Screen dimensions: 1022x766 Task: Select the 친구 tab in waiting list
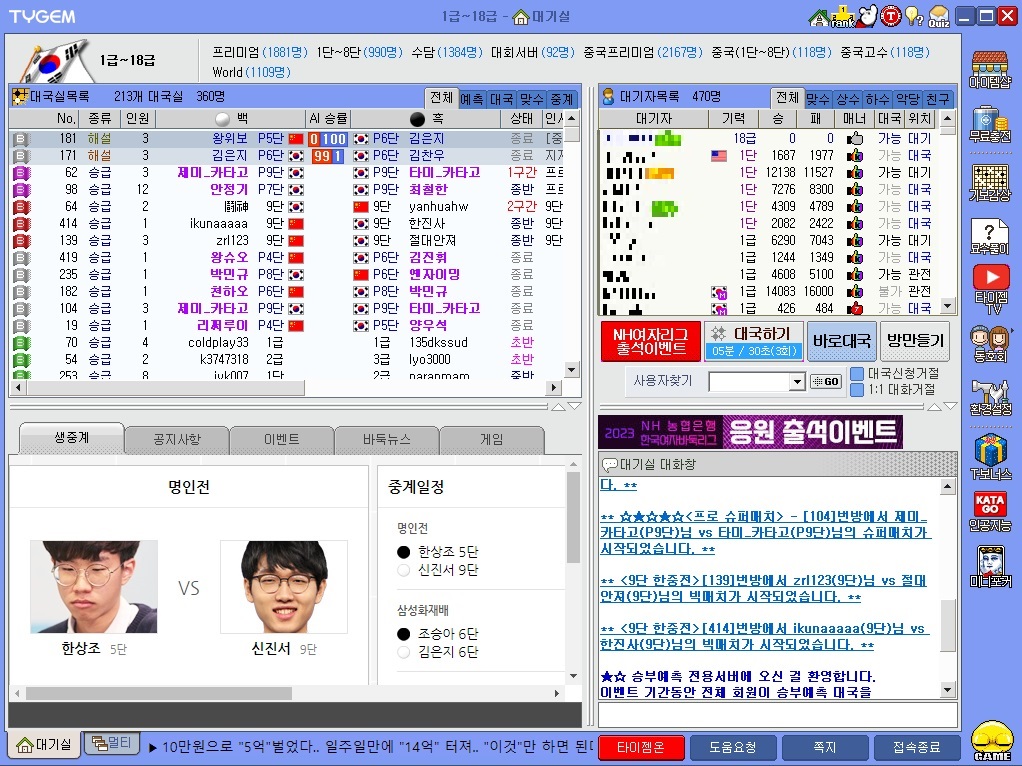click(937, 99)
